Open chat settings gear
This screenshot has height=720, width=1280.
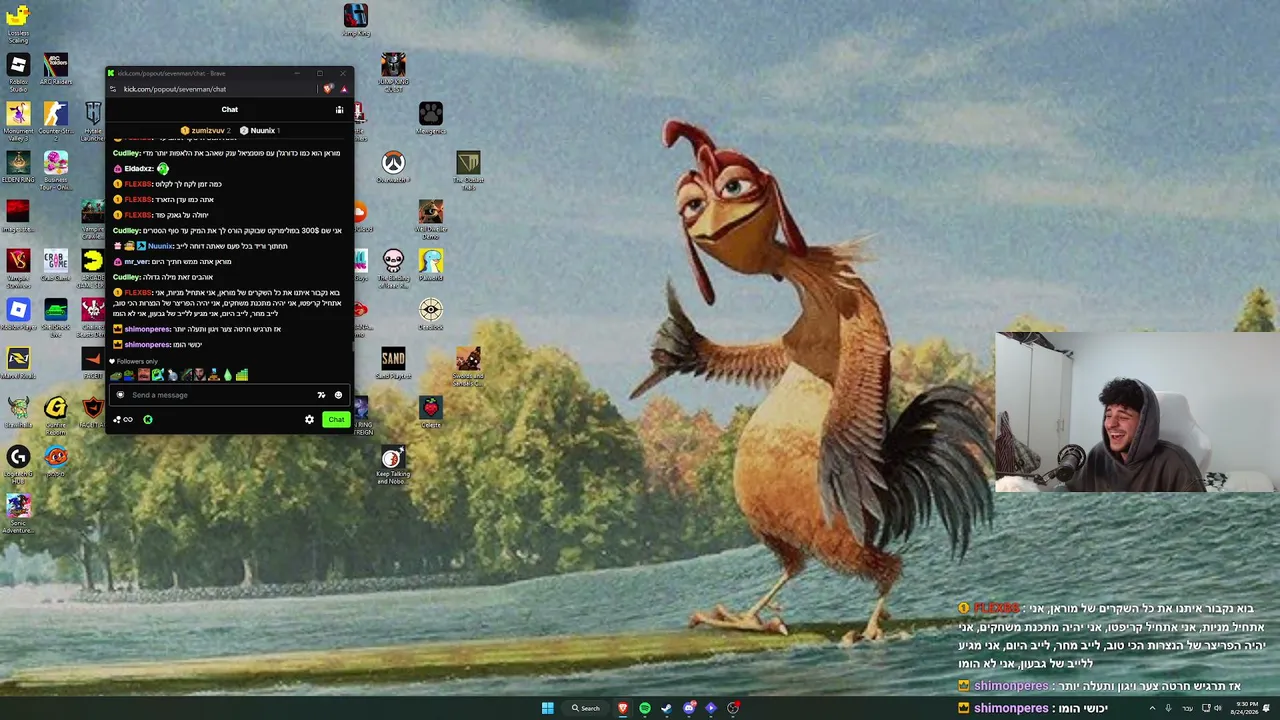(309, 420)
